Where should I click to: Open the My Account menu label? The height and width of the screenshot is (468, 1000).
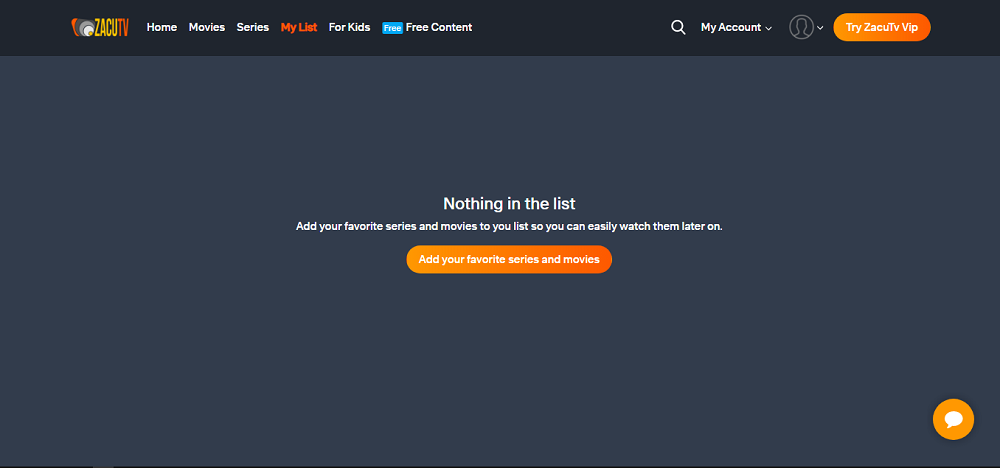(x=730, y=28)
